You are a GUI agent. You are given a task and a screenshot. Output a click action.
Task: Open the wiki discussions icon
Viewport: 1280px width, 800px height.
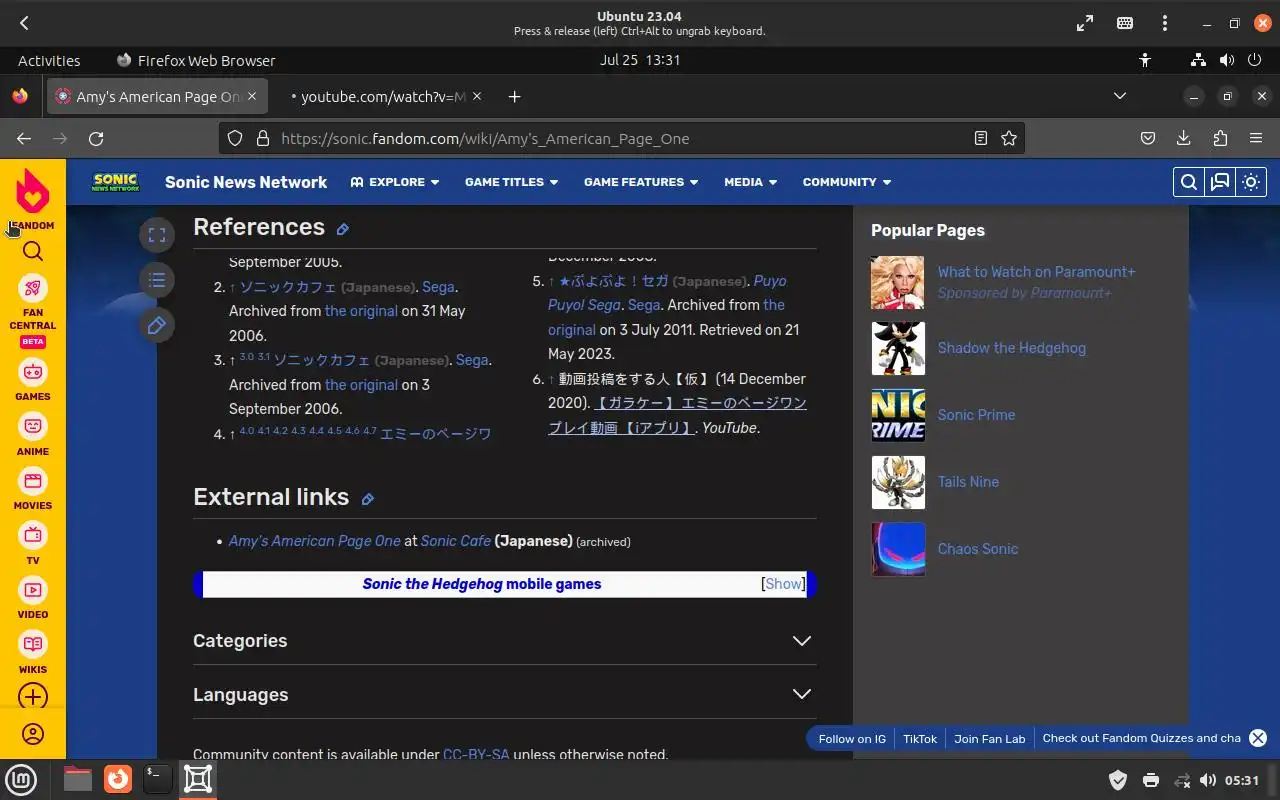click(1220, 182)
